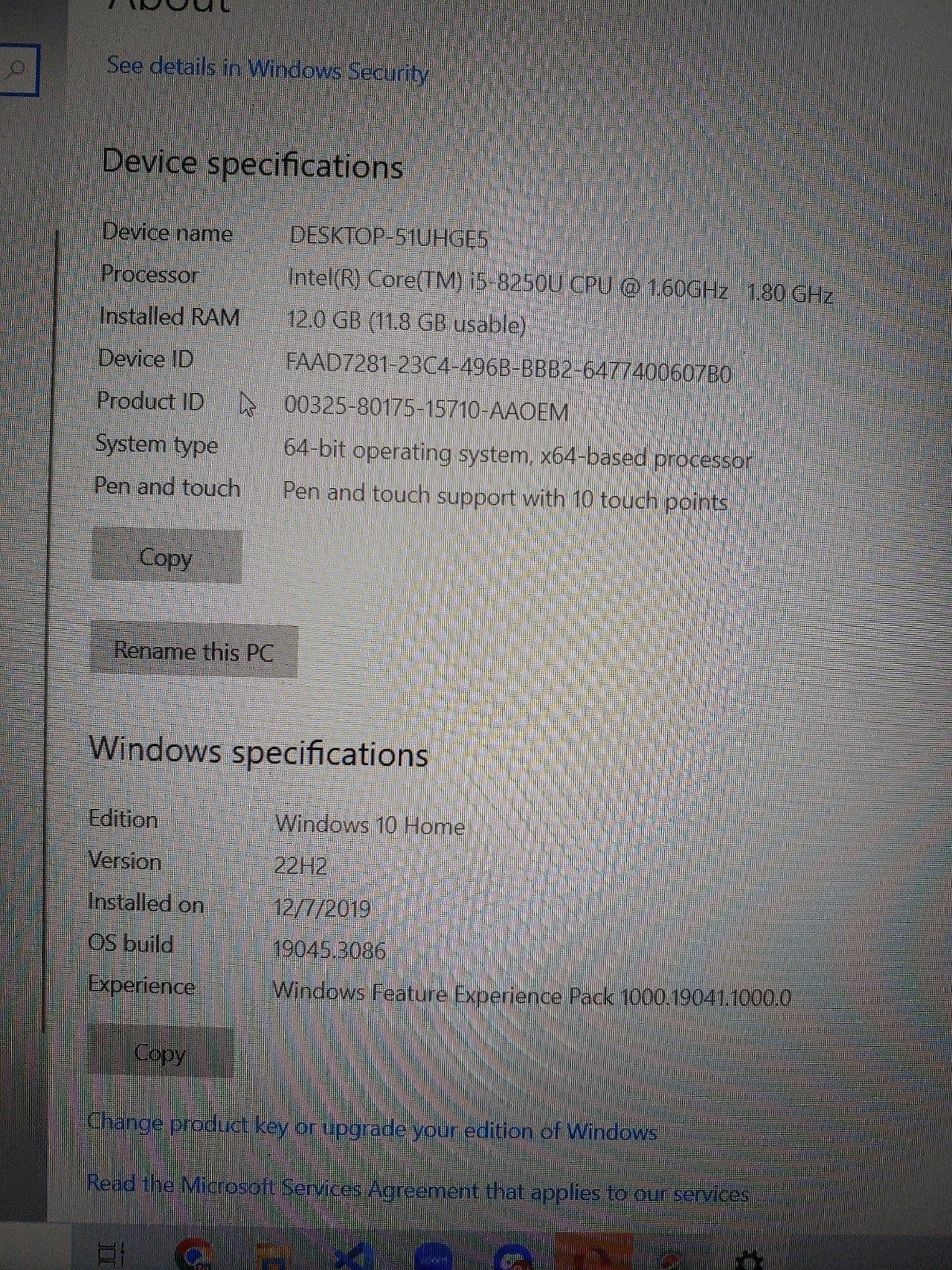Click the Product ID label
952x1270 pixels.
pos(151,401)
